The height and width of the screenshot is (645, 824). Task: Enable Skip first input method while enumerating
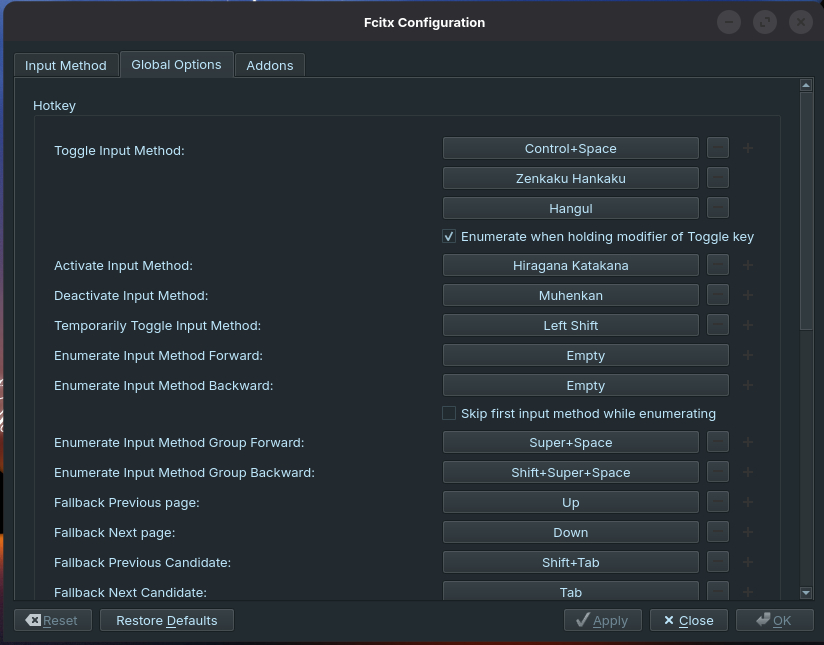449,414
